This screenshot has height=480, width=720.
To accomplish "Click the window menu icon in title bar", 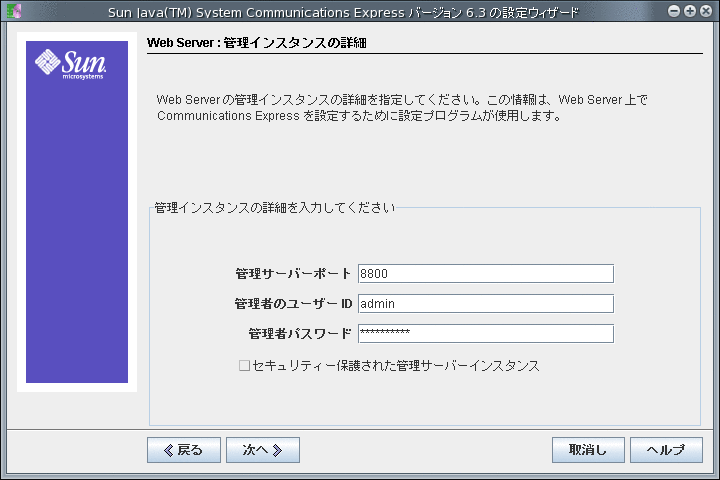I will [14, 11].
